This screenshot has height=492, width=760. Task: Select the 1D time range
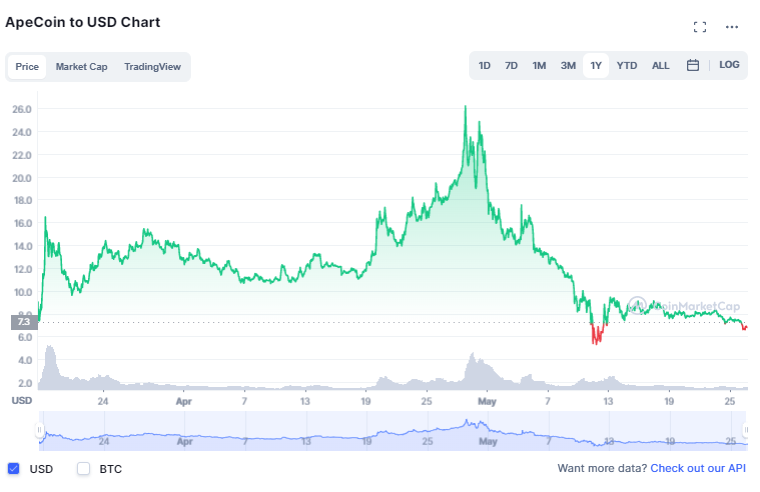pyautogui.click(x=484, y=65)
